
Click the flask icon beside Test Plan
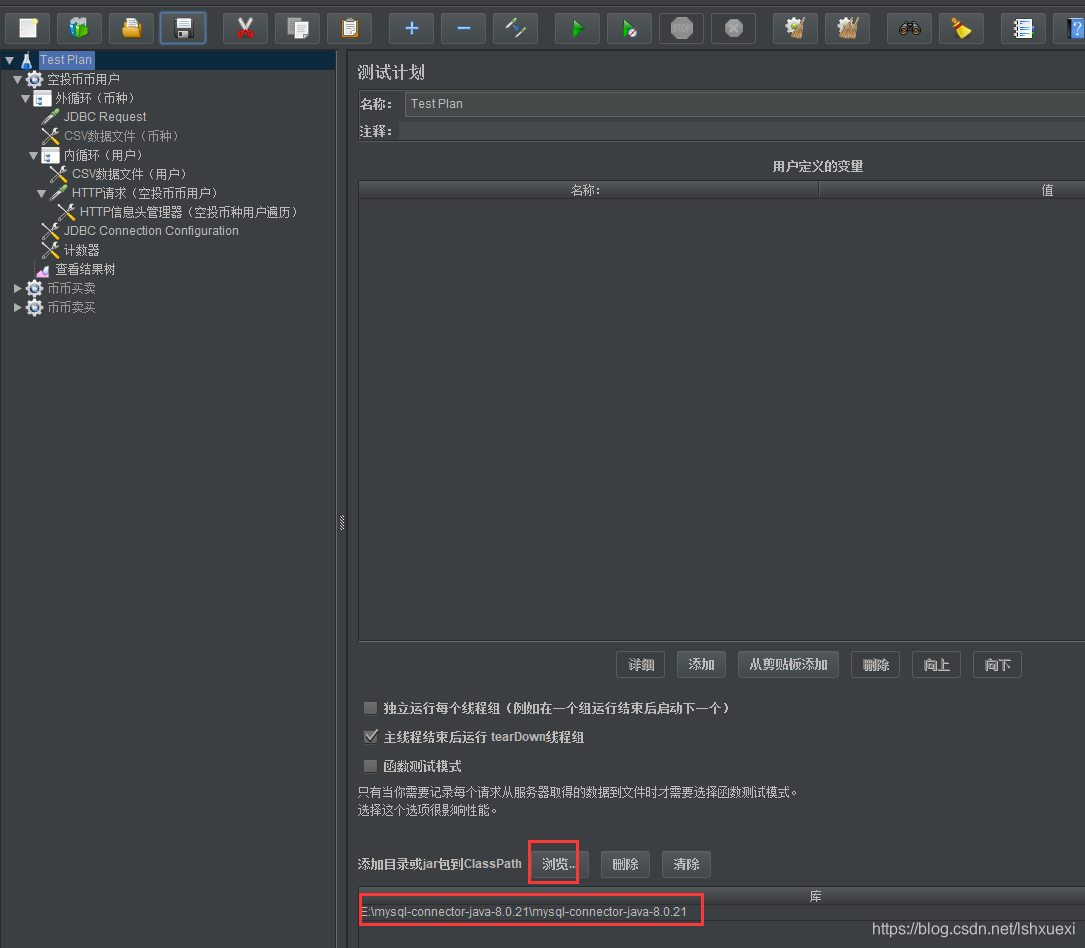[x=26, y=60]
